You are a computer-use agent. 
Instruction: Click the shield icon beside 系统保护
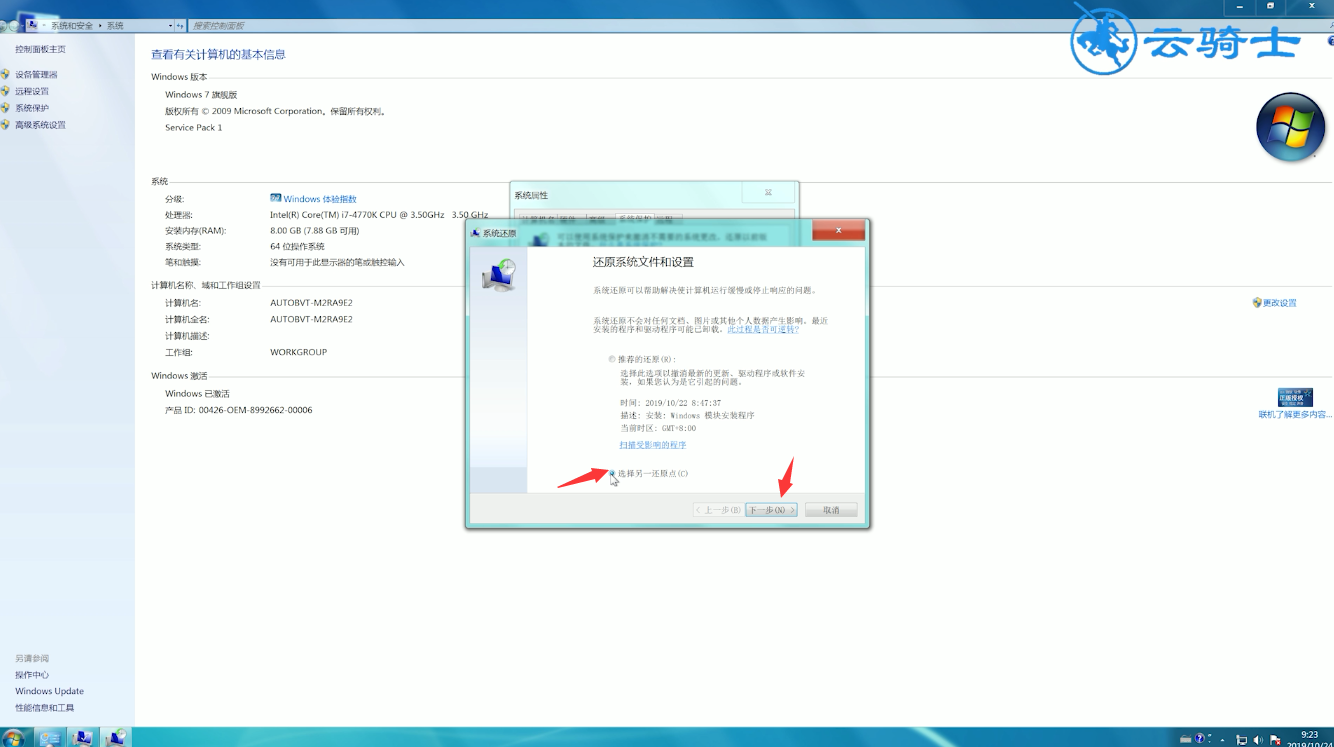point(5,108)
